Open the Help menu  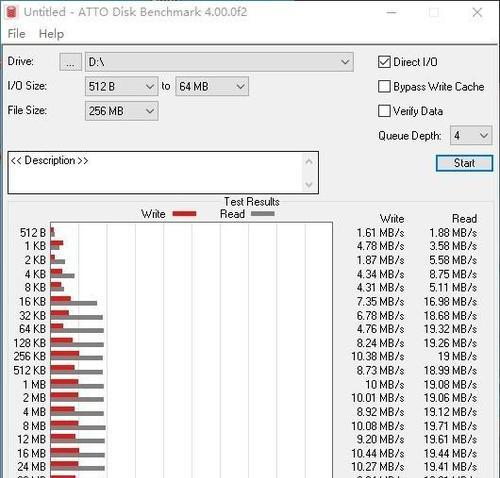(x=51, y=34)
